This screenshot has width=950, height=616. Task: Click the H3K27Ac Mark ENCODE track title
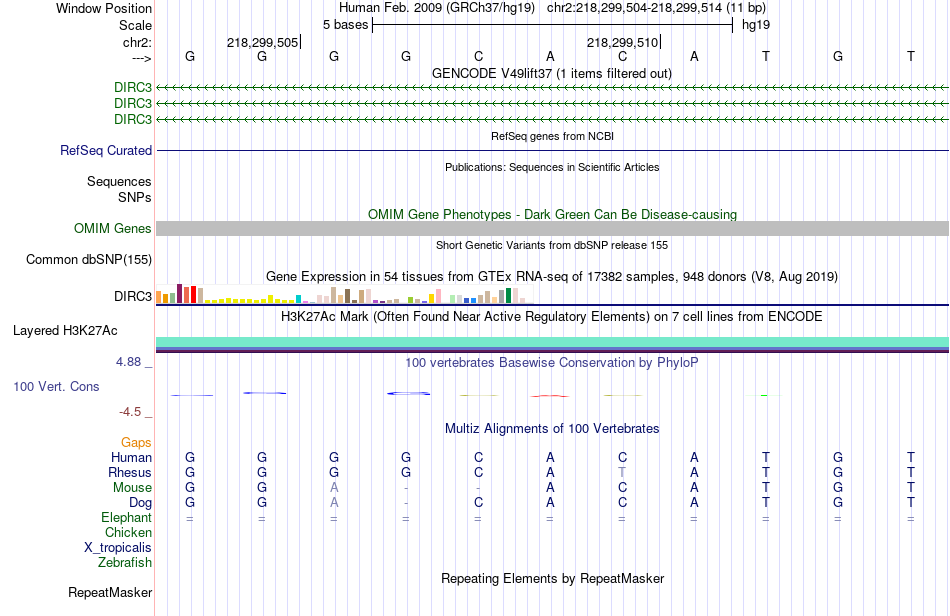(x=552, y=316)
